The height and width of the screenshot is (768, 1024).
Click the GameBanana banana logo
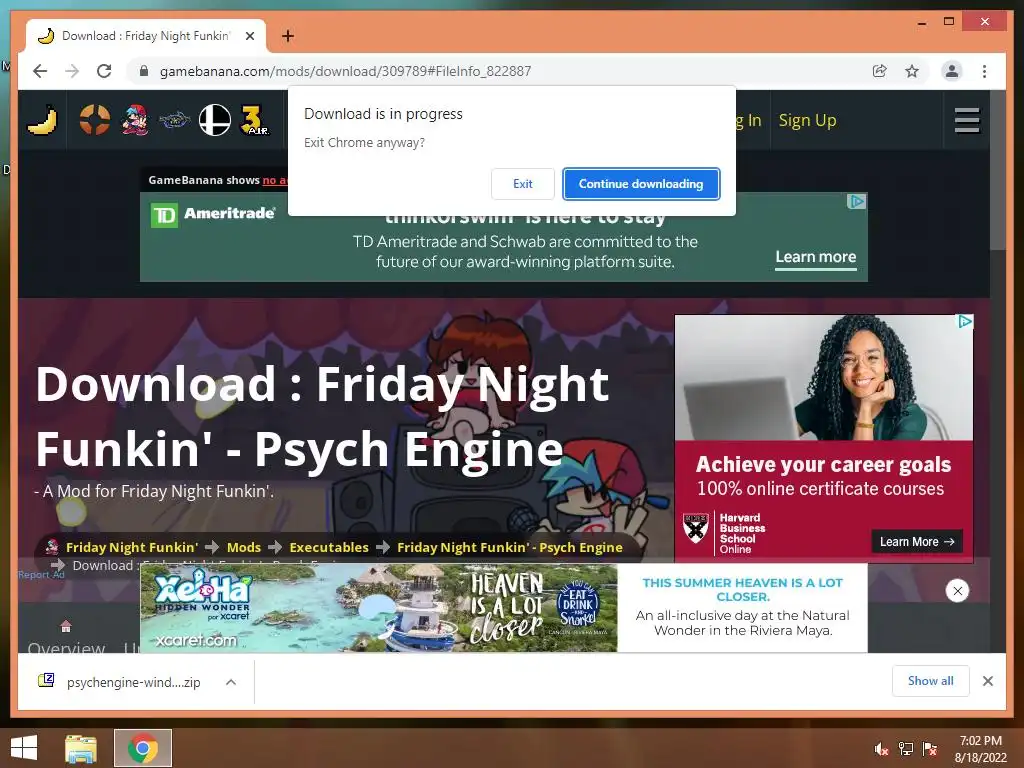[x=42, y=120]
